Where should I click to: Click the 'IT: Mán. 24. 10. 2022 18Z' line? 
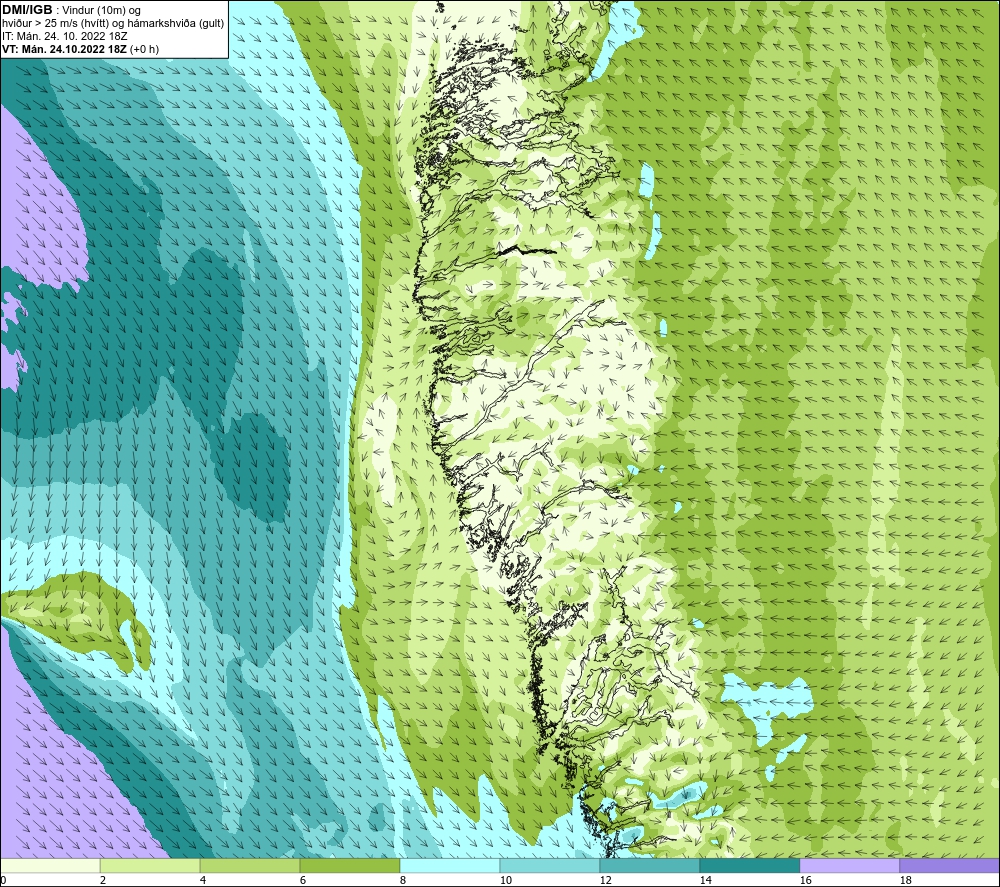pos(65,36)
